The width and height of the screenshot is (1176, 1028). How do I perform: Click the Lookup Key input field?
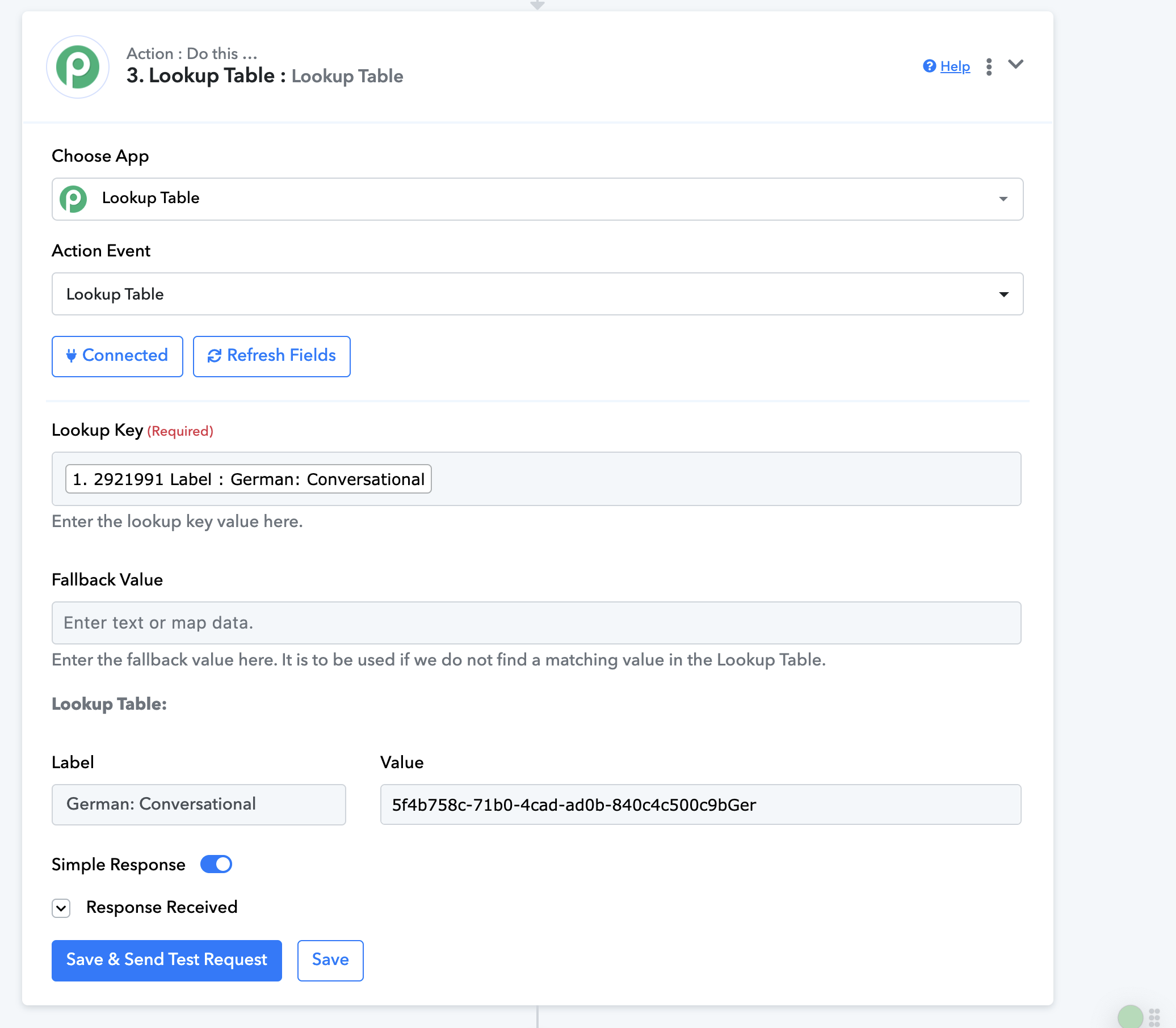pos(536,479)
